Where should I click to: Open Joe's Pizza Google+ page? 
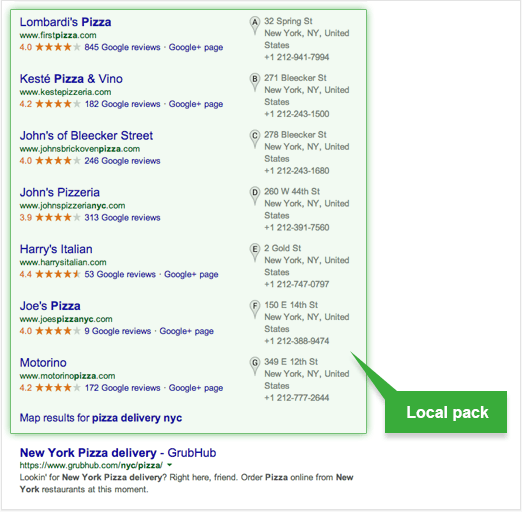pyautogui.click(x=186, y=331)
